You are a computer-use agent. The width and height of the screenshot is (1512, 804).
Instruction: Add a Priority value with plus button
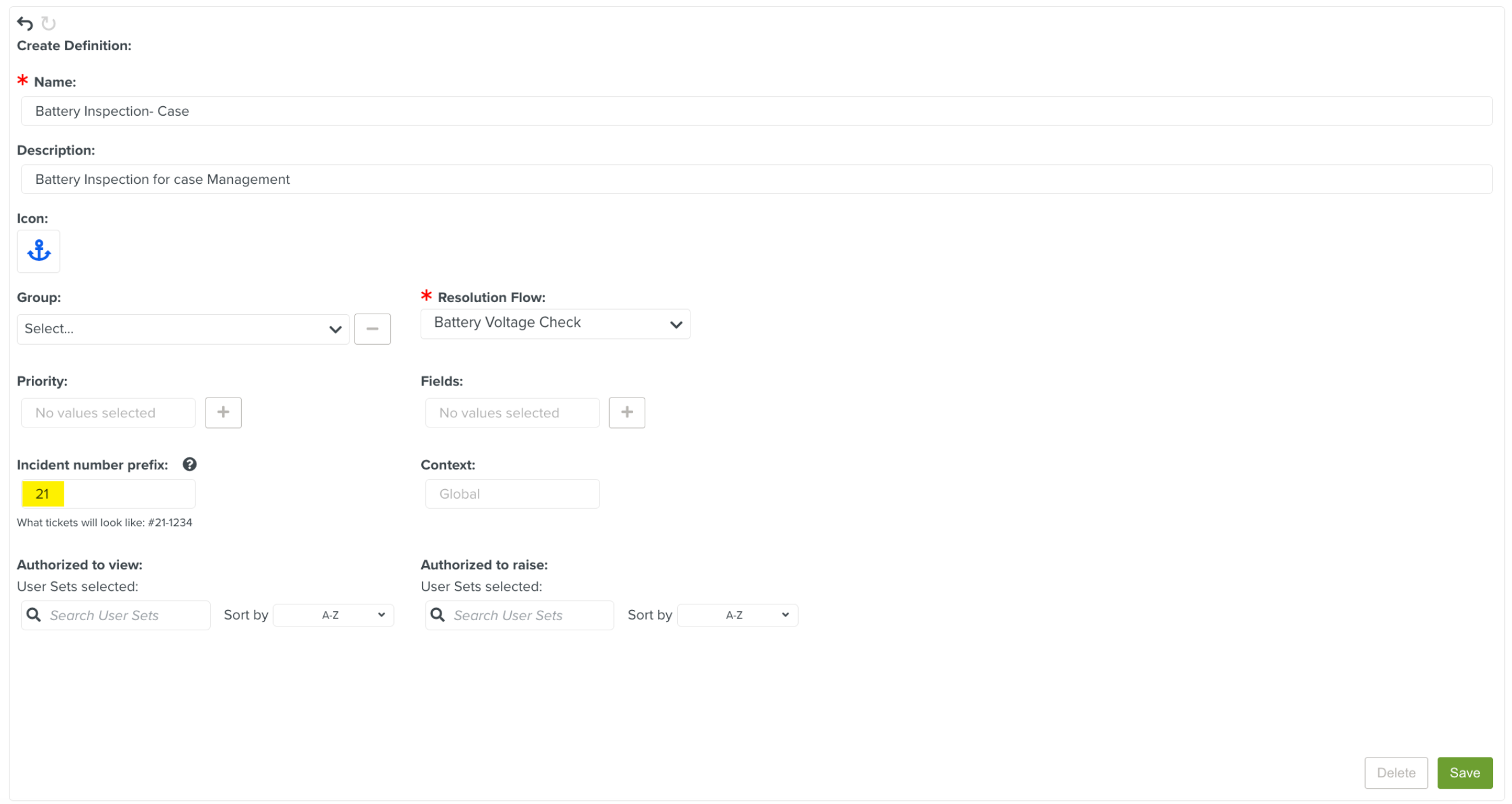223,413
